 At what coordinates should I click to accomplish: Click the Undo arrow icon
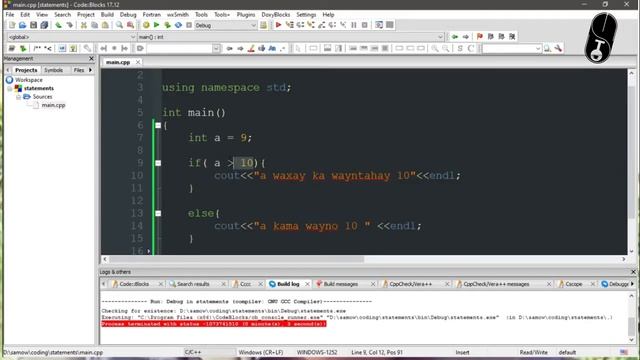59,25
